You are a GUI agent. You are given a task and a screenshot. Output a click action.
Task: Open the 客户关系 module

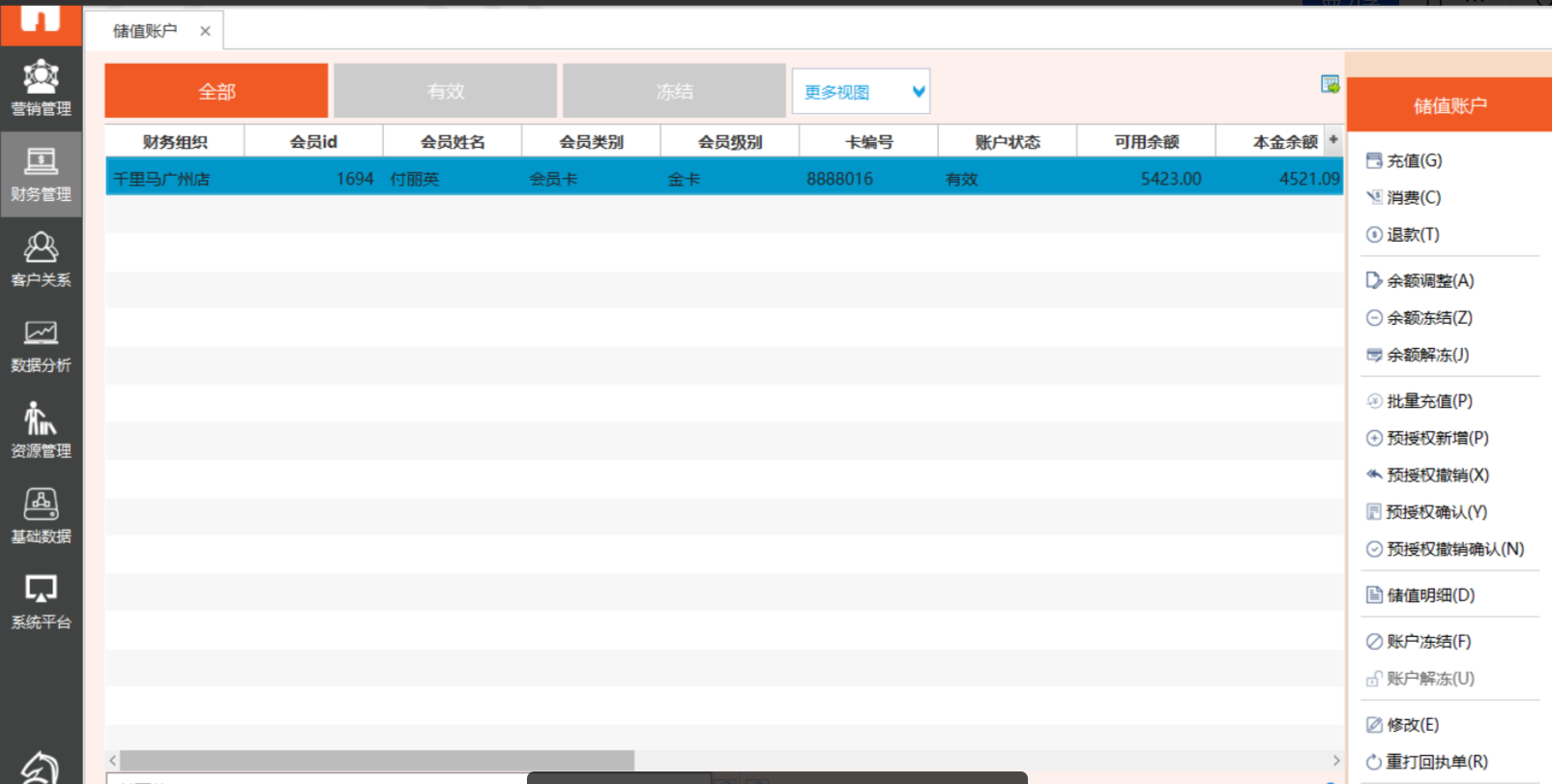point(41,259)
